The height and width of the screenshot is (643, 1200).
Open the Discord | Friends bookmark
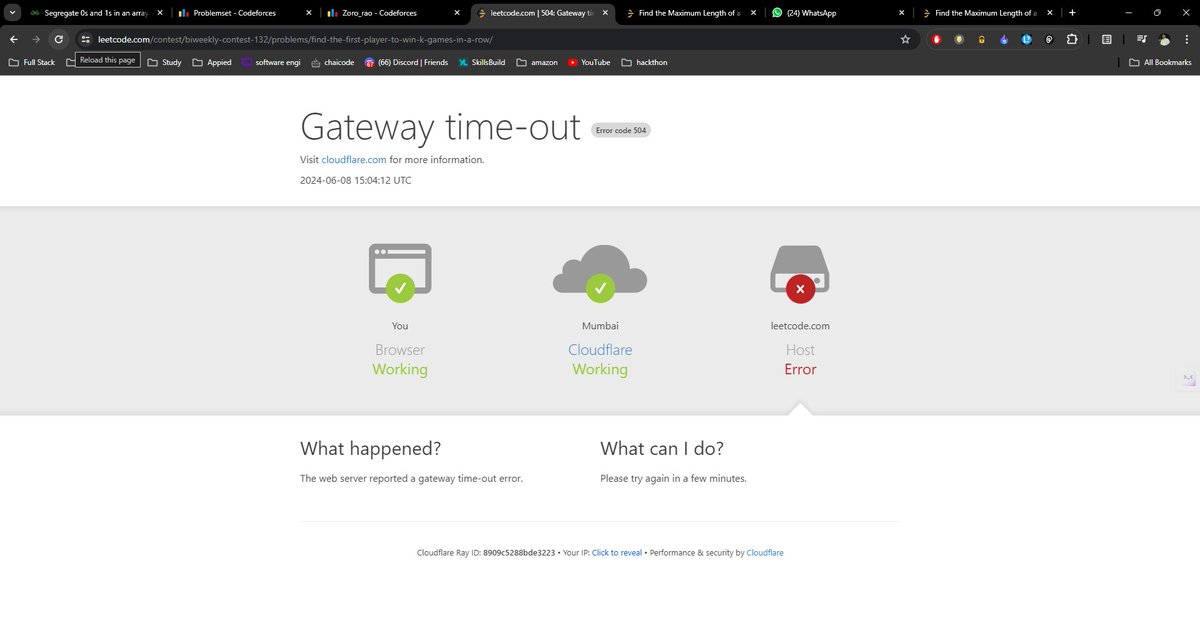click(406, 62)
